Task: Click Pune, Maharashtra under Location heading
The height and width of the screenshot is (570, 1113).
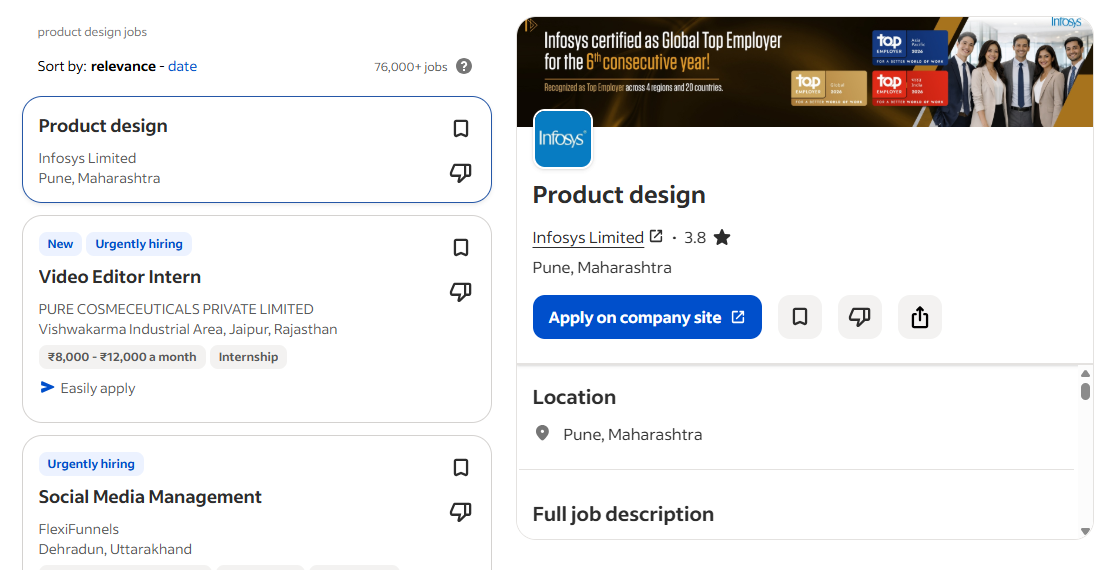Action: click(x=632, y=434)
